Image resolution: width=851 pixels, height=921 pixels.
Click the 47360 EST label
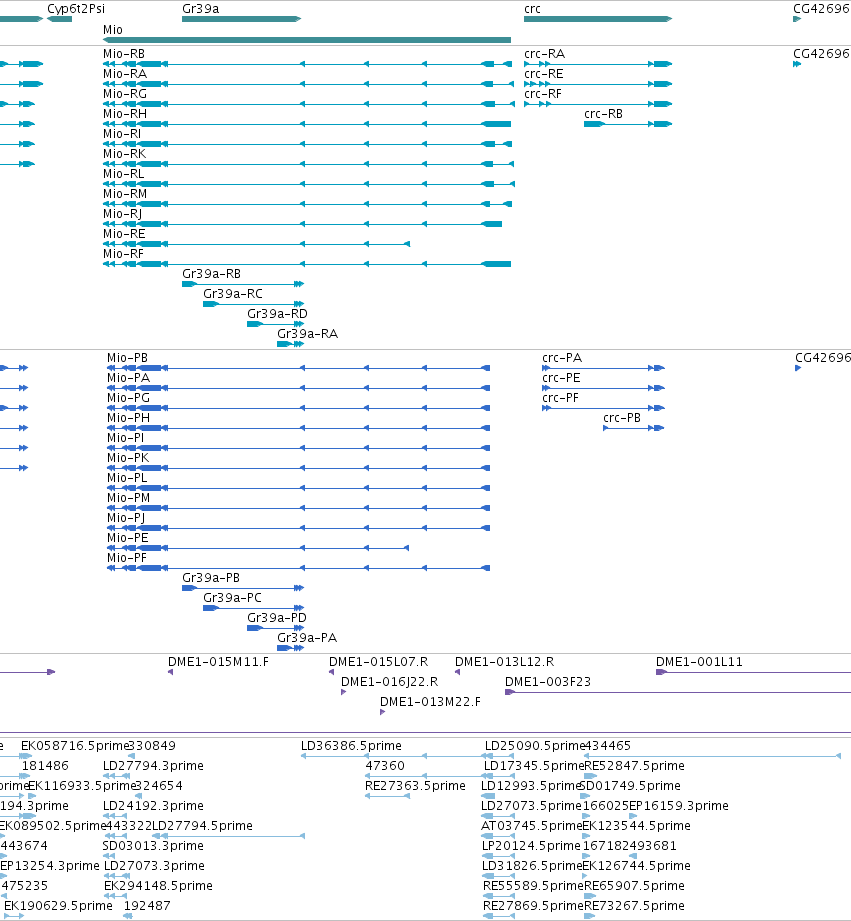[x=385, y=766]
